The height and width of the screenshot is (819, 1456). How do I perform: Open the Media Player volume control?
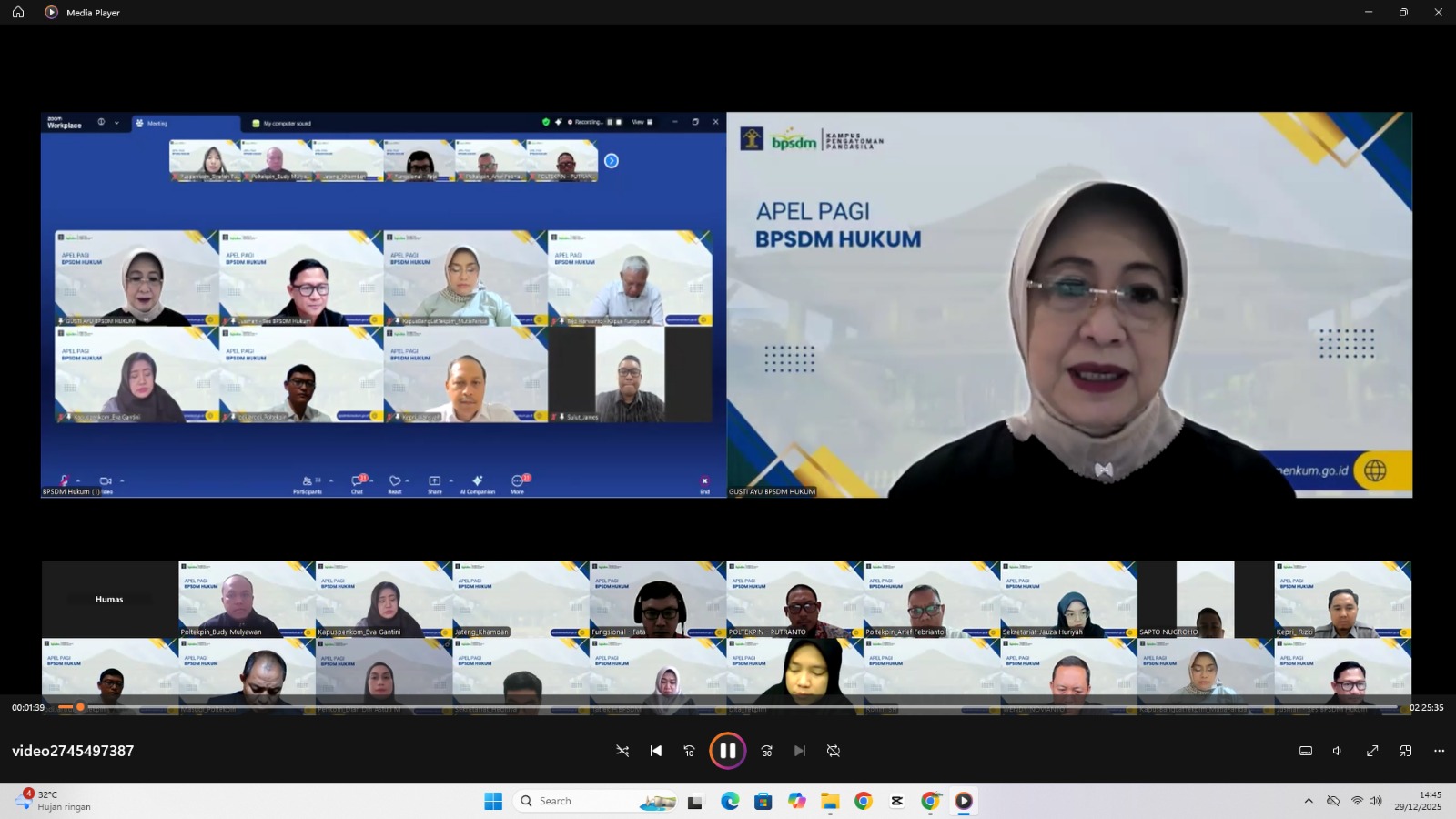click(x=1338, y=751)
